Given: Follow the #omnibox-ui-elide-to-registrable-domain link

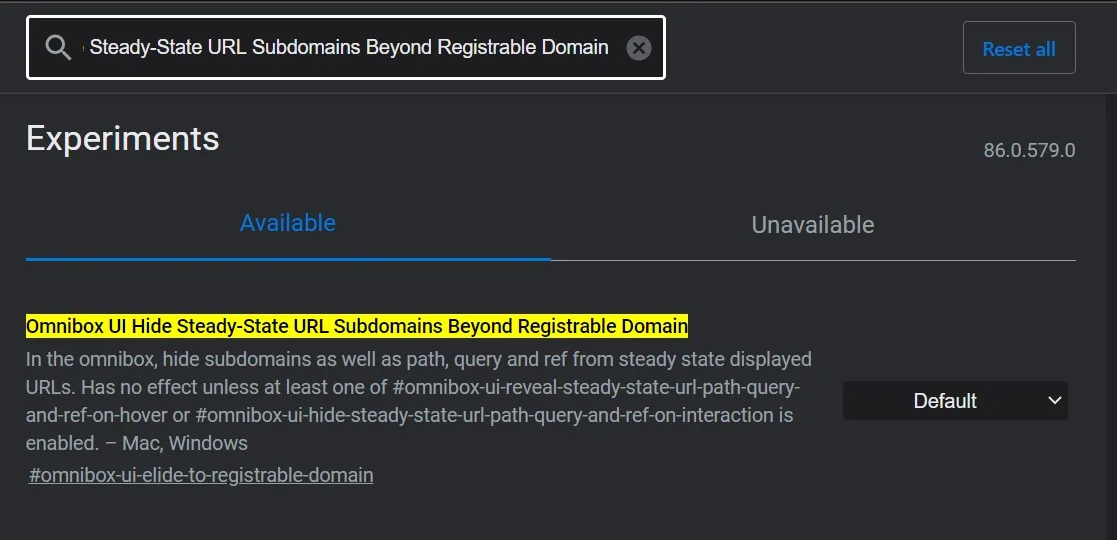Looking at the screenshot, I should pos(201,475).
